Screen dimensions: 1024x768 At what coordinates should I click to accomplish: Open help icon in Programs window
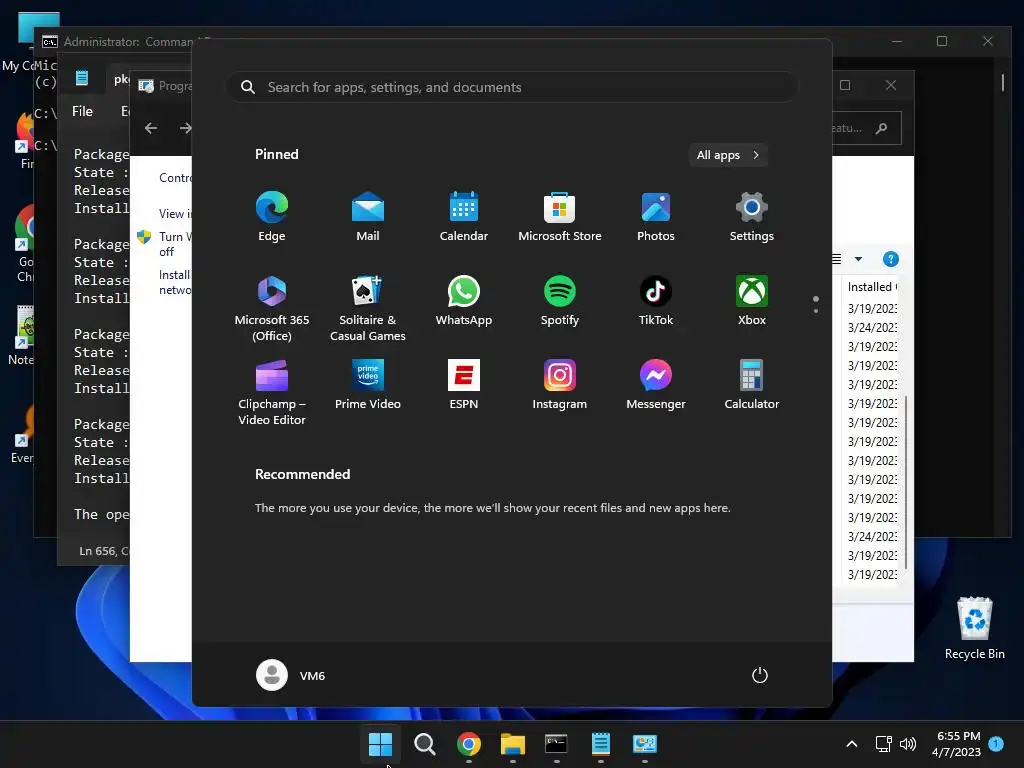(891, 259)
